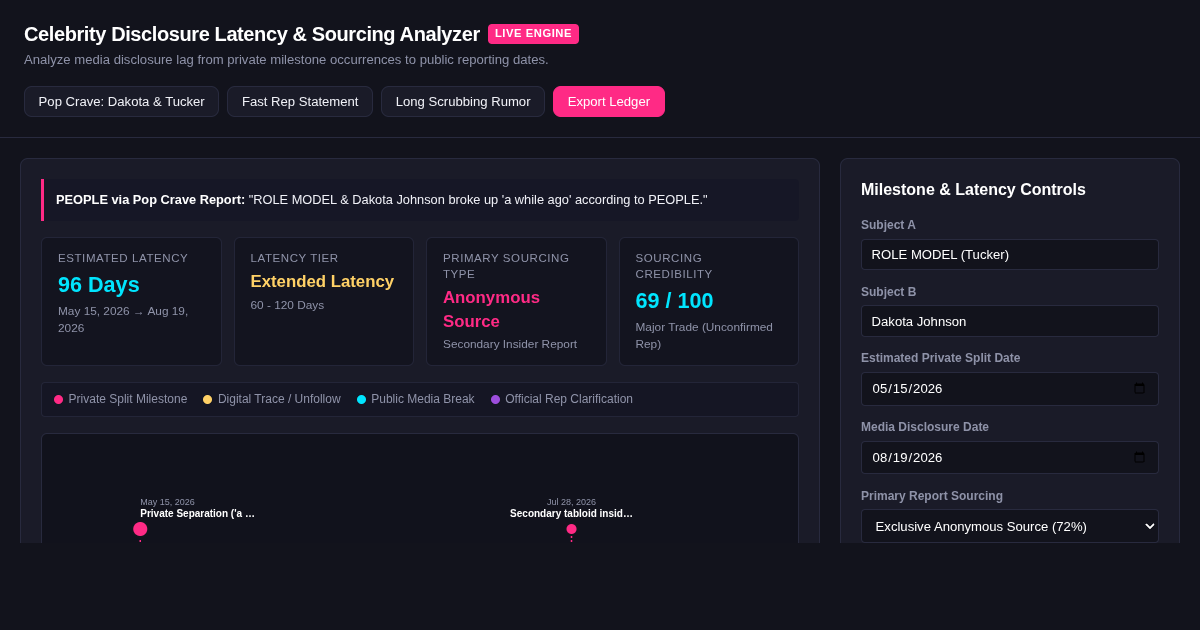This screenshot has height=630, width=1200.
Task: Click the Media Disclosure Date field
Action: tap(1010, 457)
